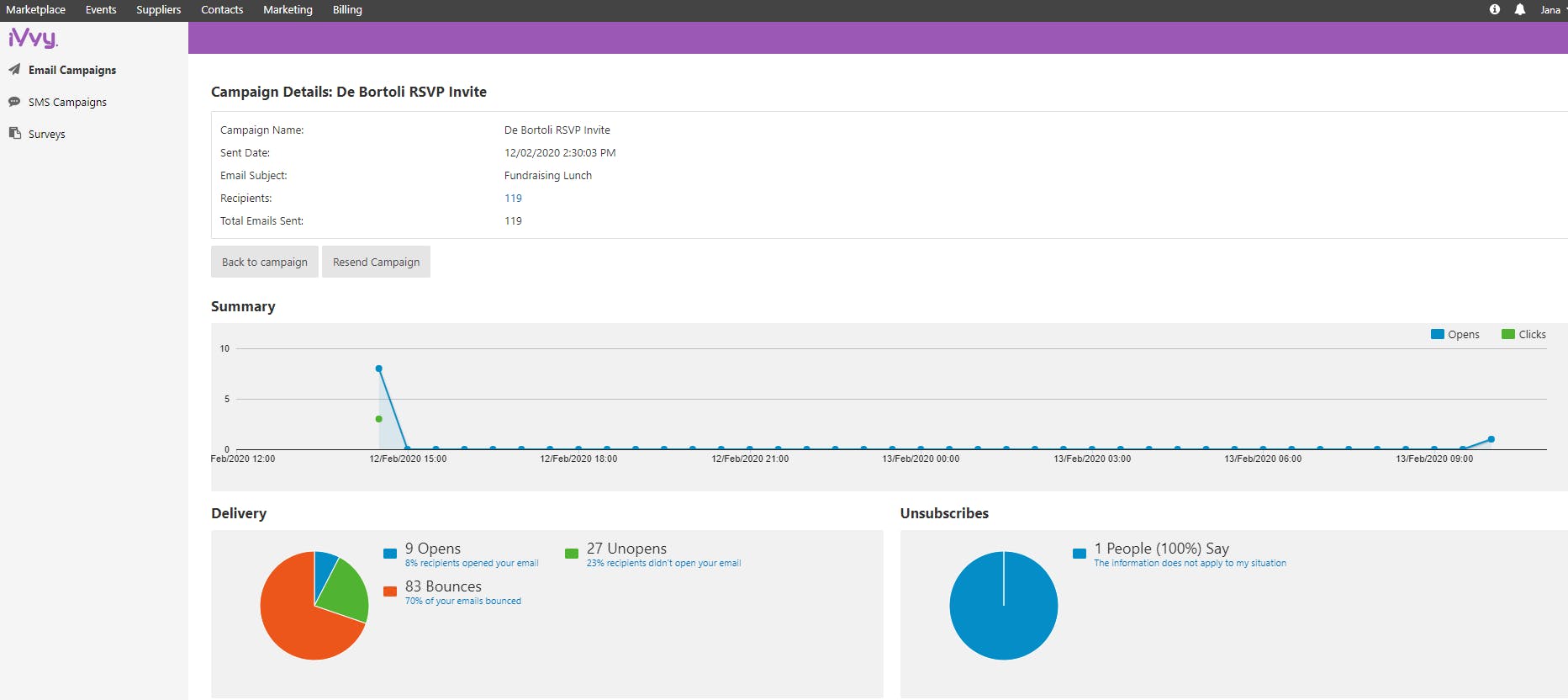This screenshot has height=700, width=1568.
Task: Click the Resend Campaign button
Action: [x=376, y=262]
